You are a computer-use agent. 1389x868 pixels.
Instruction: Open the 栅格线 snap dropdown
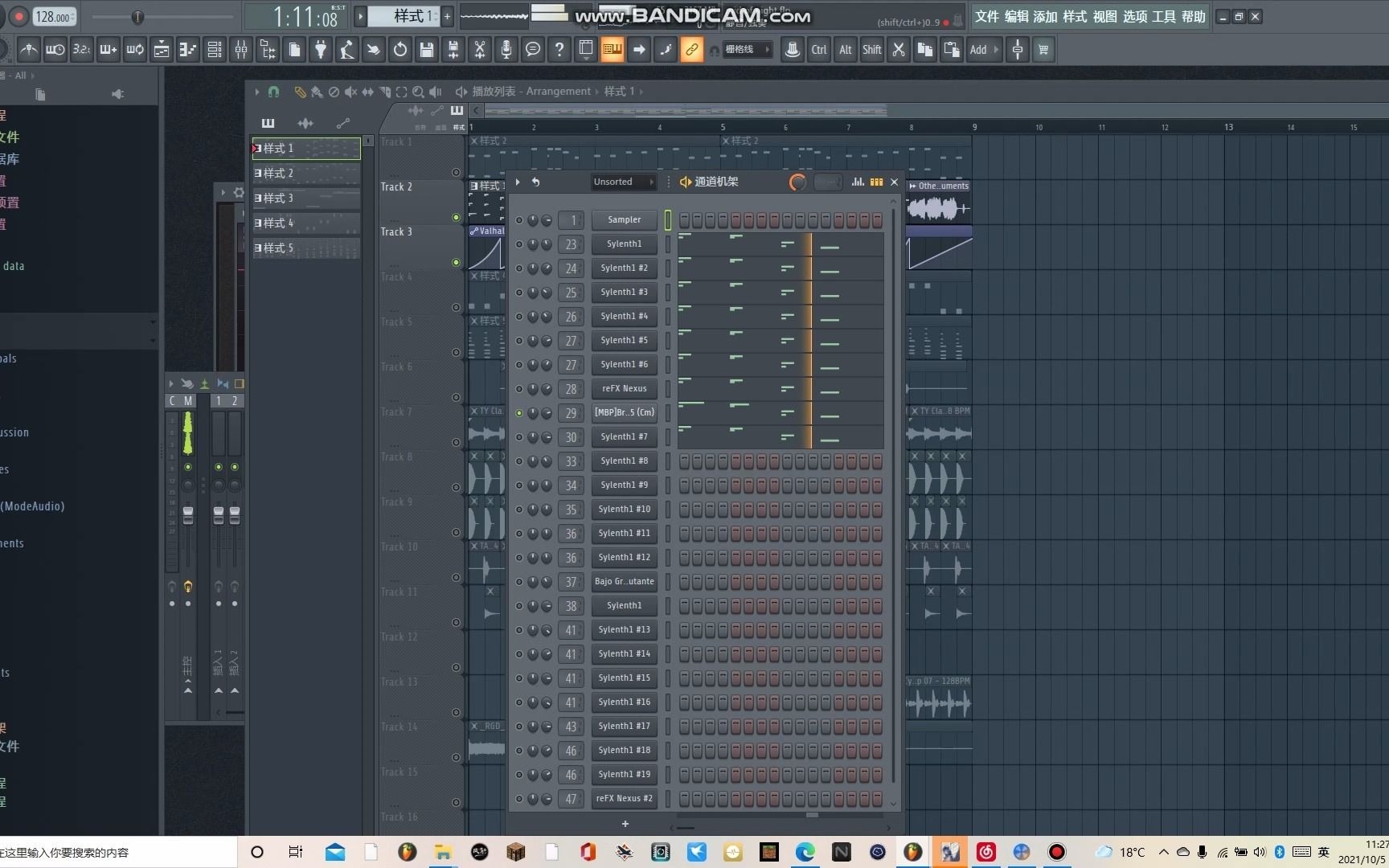coord(747,50)
